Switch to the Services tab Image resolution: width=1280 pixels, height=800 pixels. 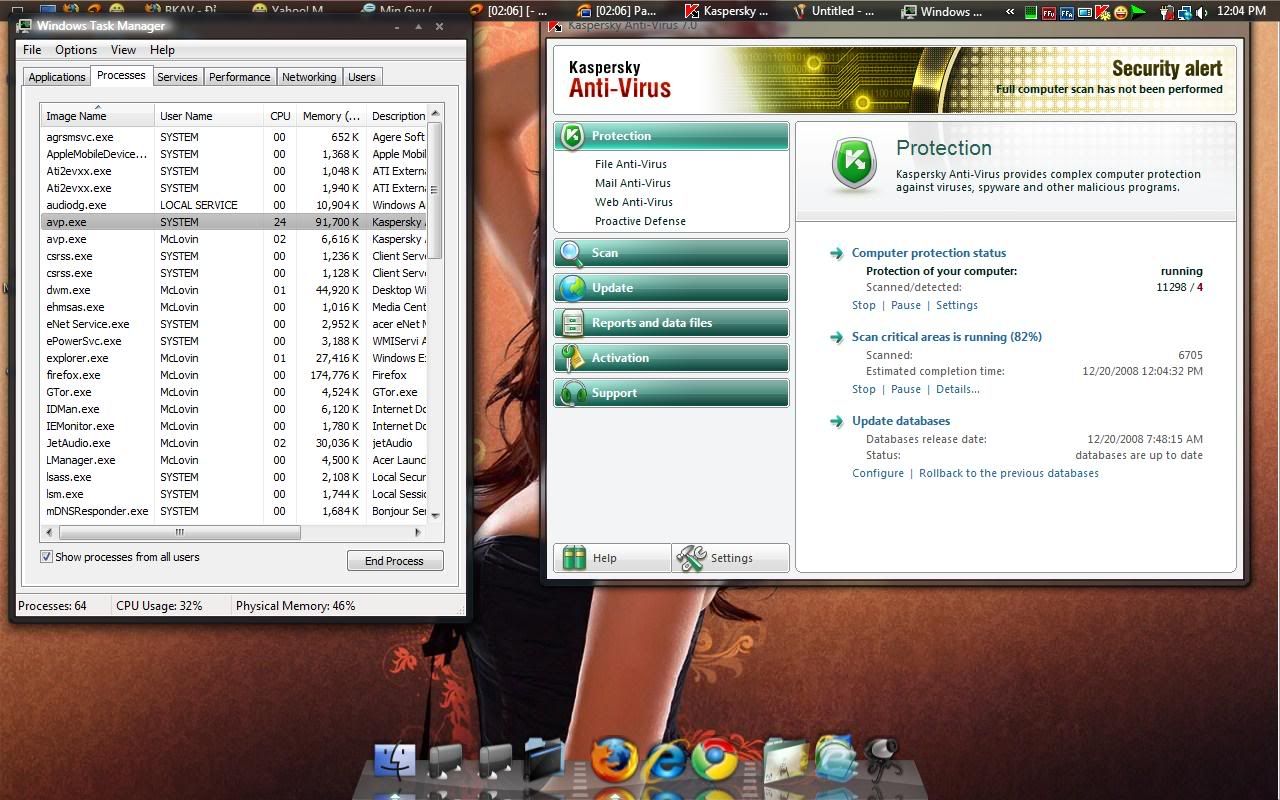click(x=177, y=77)
